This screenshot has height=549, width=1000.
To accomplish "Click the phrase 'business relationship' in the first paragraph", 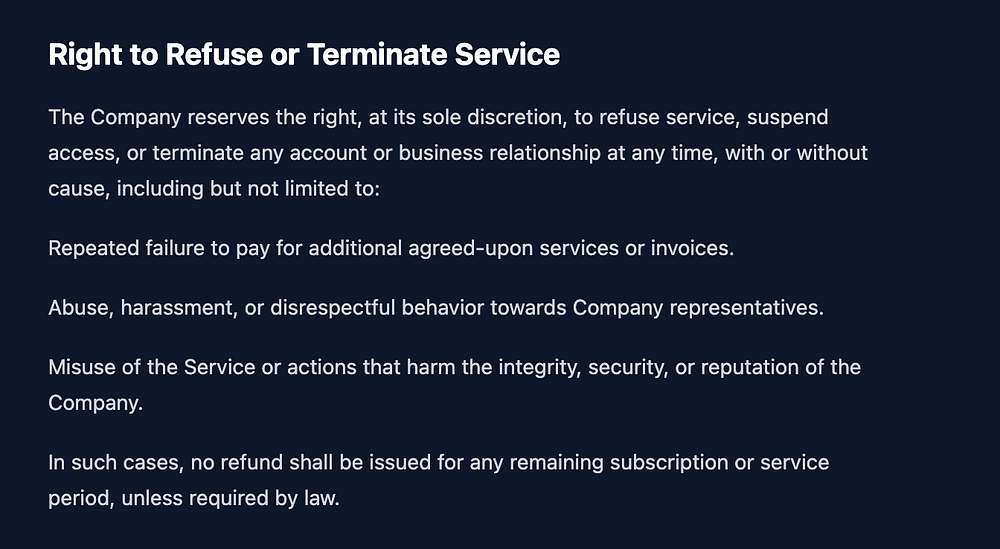I will [x=460, y=153].
